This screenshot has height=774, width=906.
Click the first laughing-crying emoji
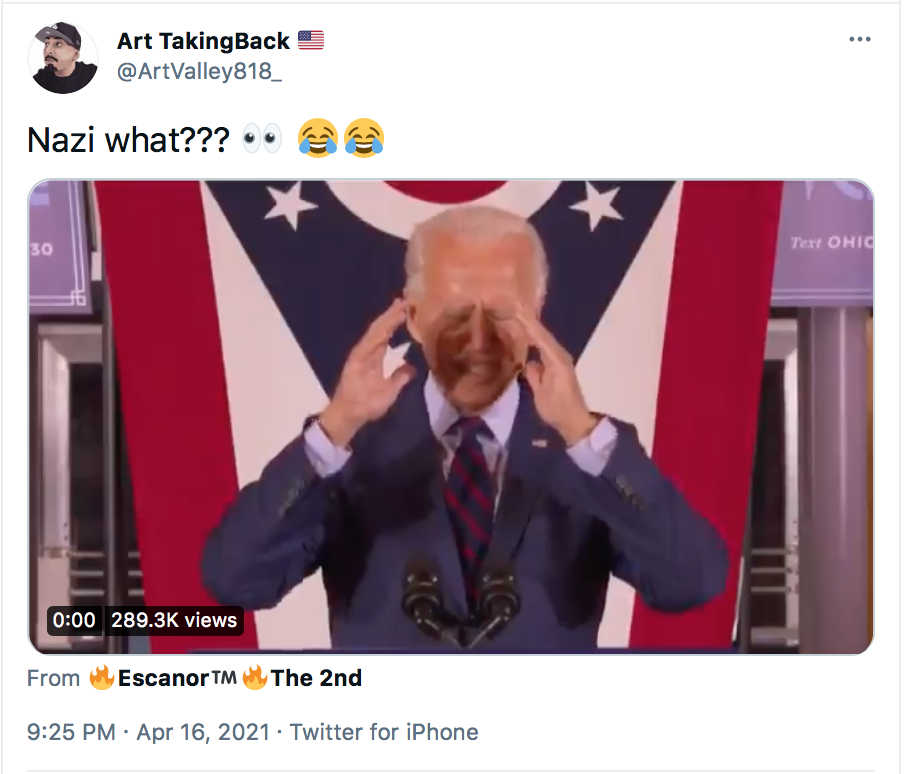[317, 138]
